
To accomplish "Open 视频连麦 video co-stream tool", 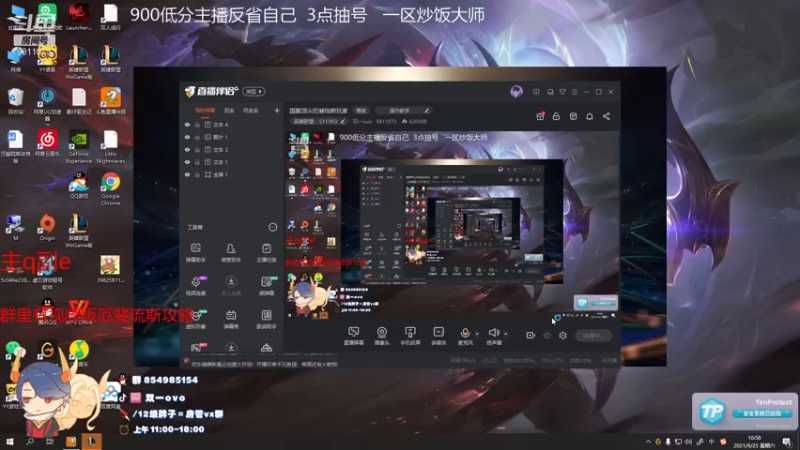I will [195, 286].
